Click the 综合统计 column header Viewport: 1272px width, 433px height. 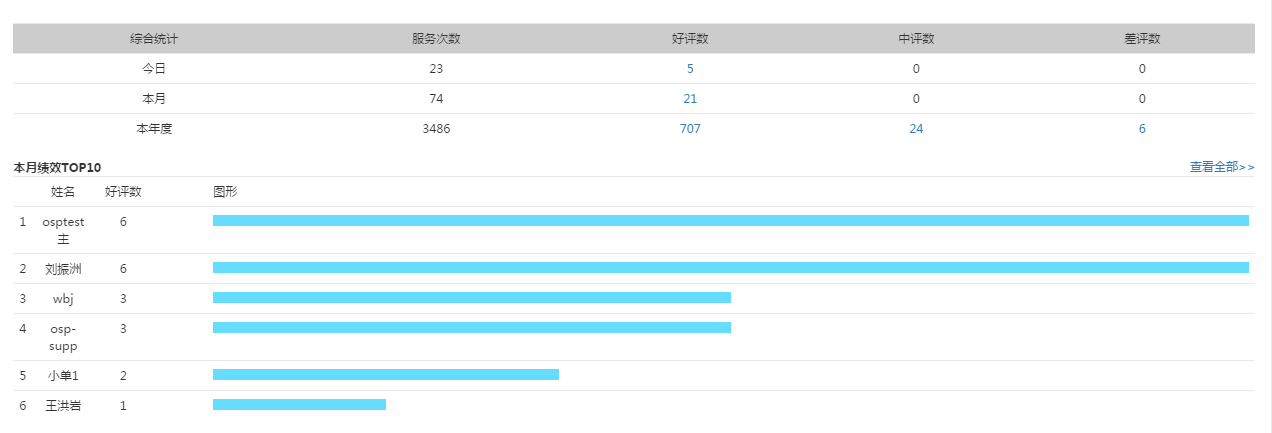(154, 39)
